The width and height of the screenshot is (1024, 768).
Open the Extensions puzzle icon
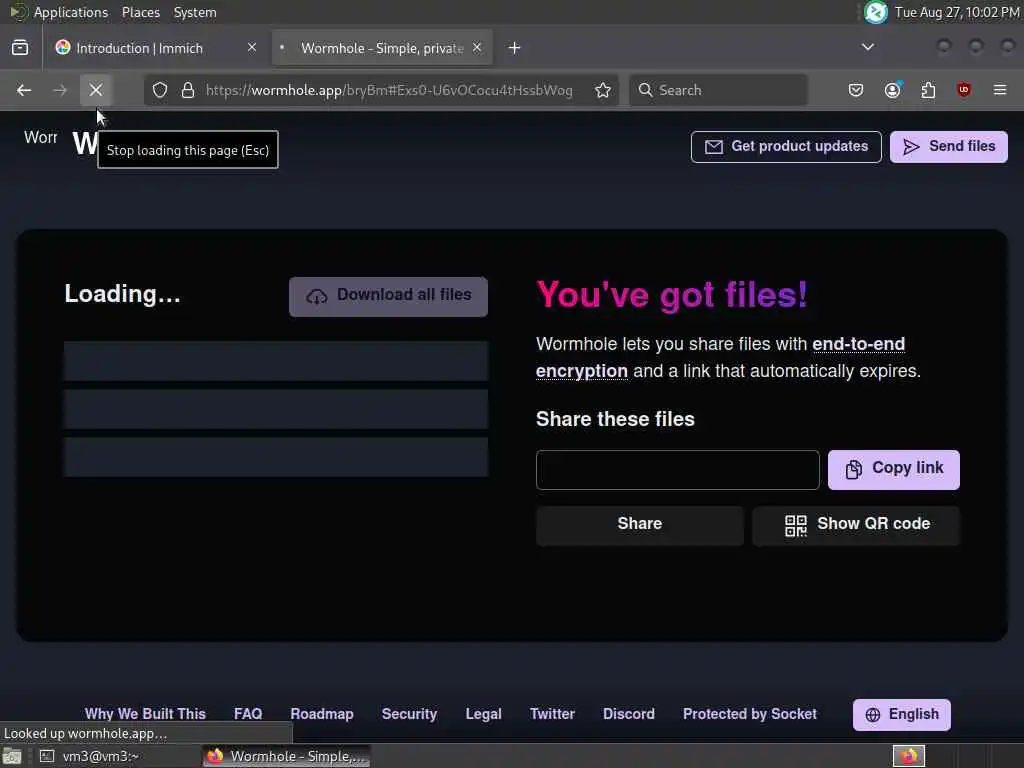pyautogui.click(x=928, y=90)
